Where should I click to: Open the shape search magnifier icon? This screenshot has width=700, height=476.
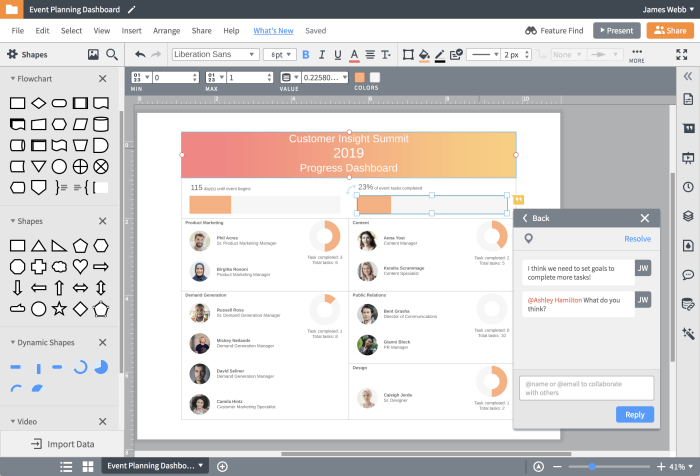tap(112, 54)
